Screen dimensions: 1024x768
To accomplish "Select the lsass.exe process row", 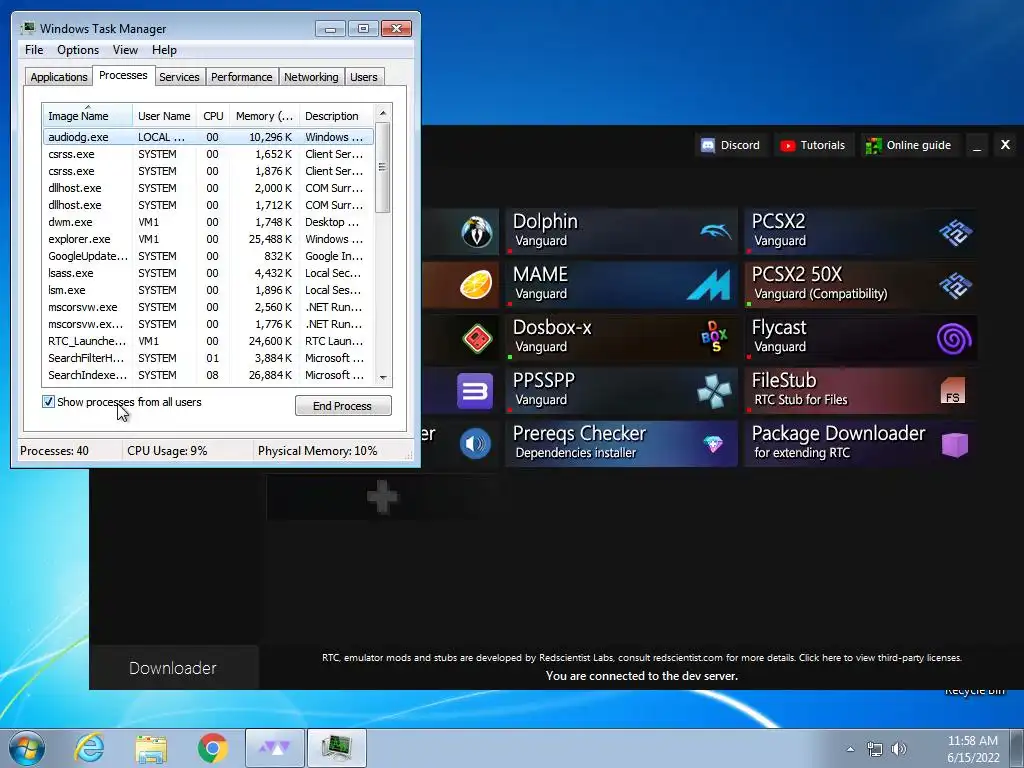I will (208, 273).
